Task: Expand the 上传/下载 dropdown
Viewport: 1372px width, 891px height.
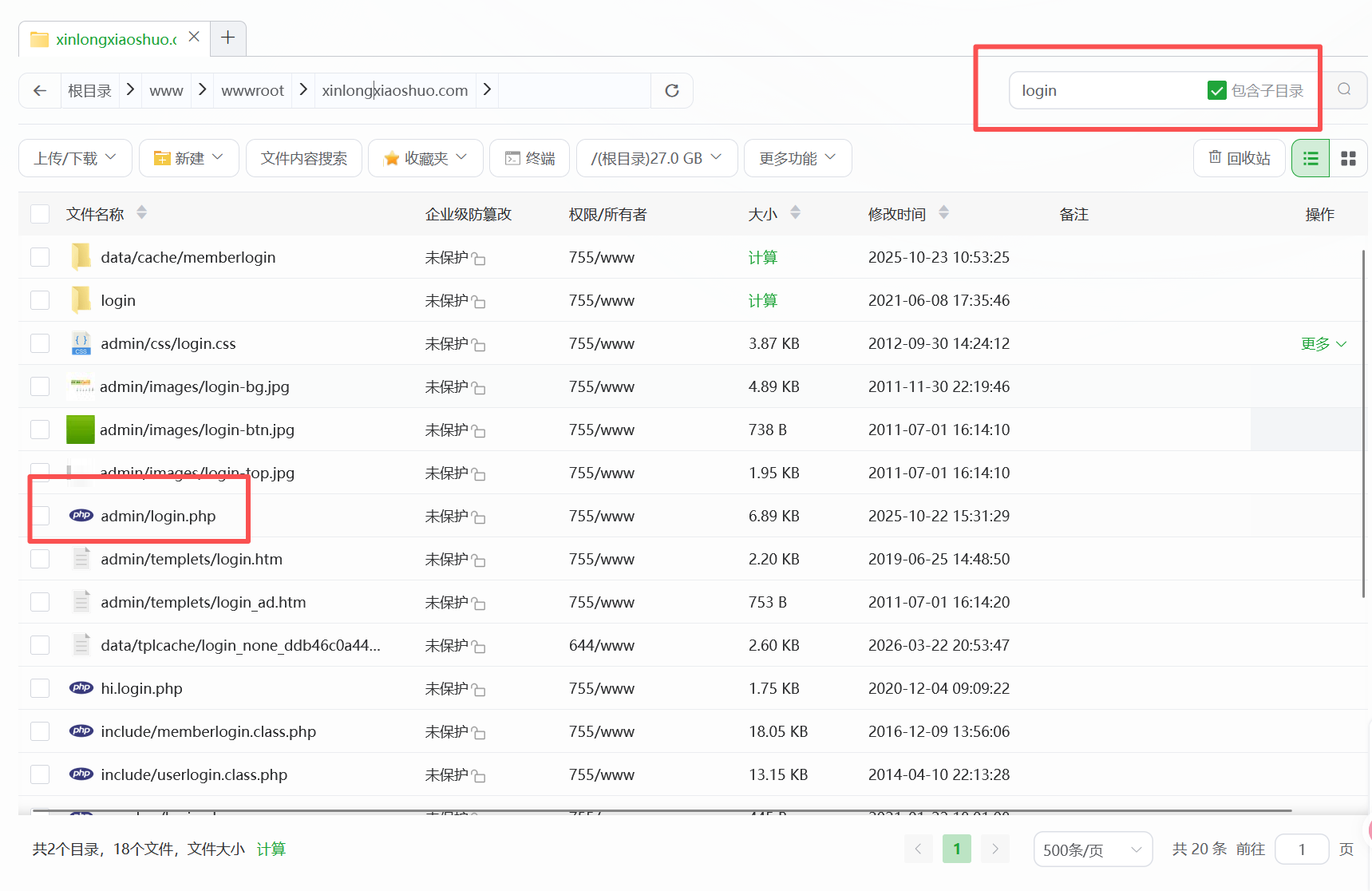Action: (75, 158)
